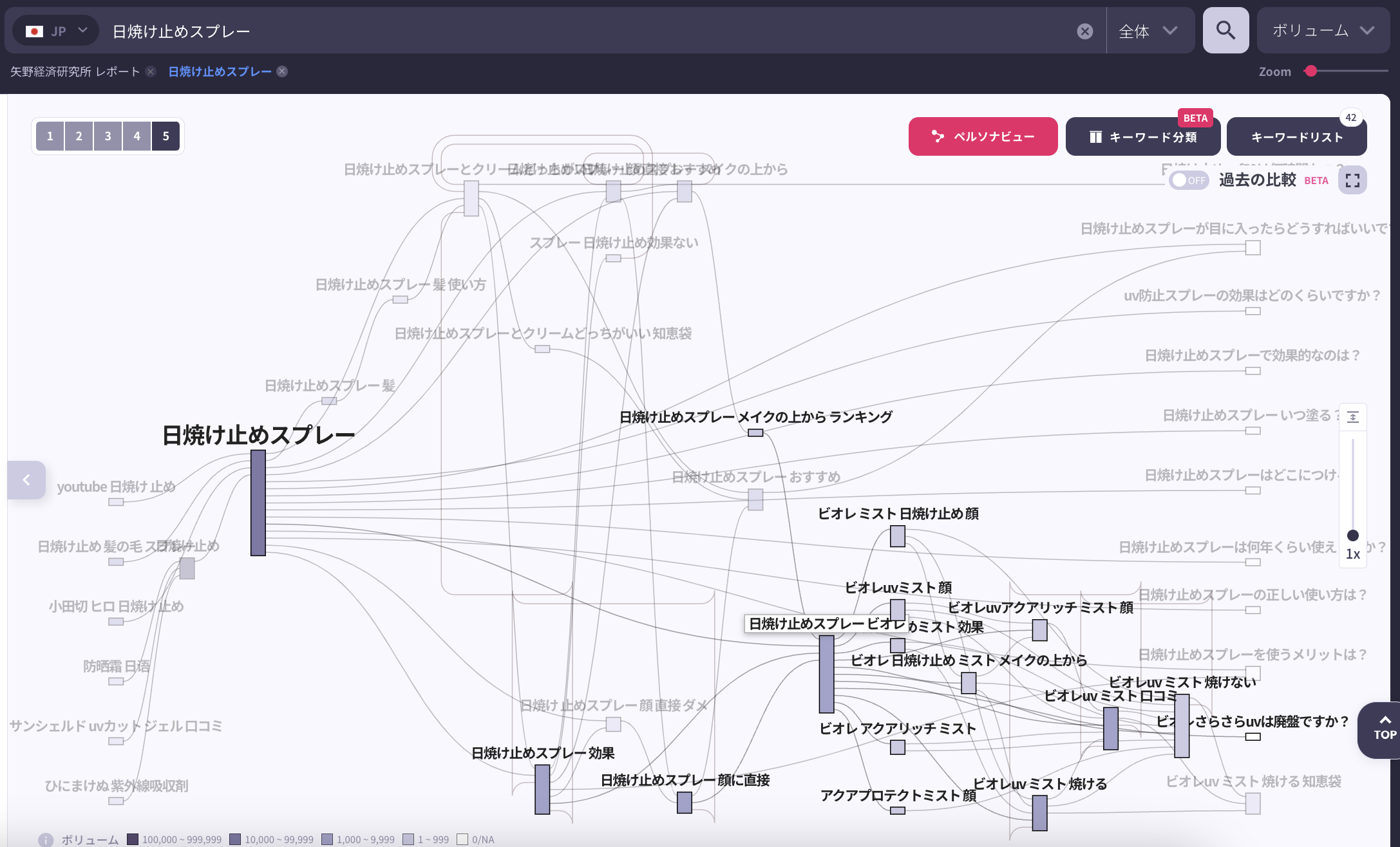Switch to キーワードリスト view
The width and height of the screenshot is (1400, 847).
point(1297,136)
